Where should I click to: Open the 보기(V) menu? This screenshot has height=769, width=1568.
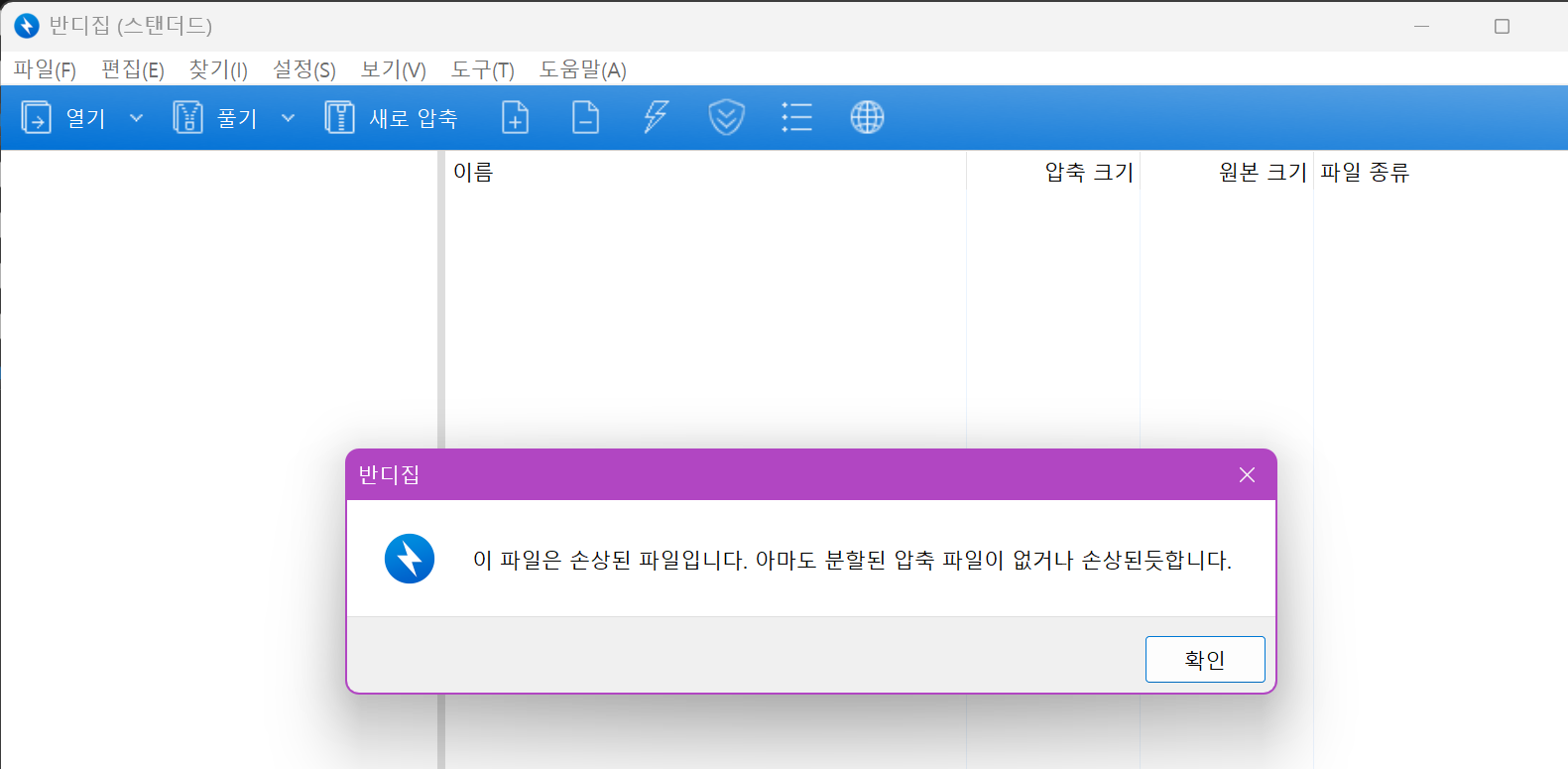394,69
